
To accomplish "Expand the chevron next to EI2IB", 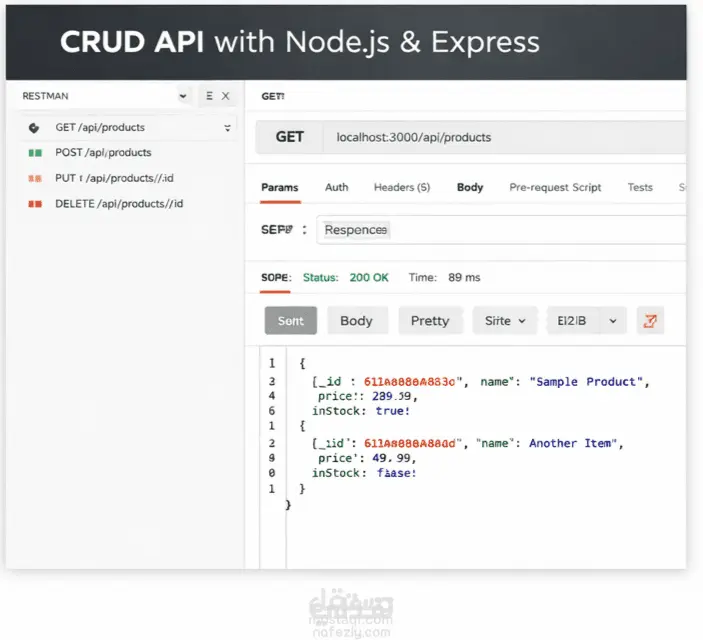I will (x=612, y=321).
